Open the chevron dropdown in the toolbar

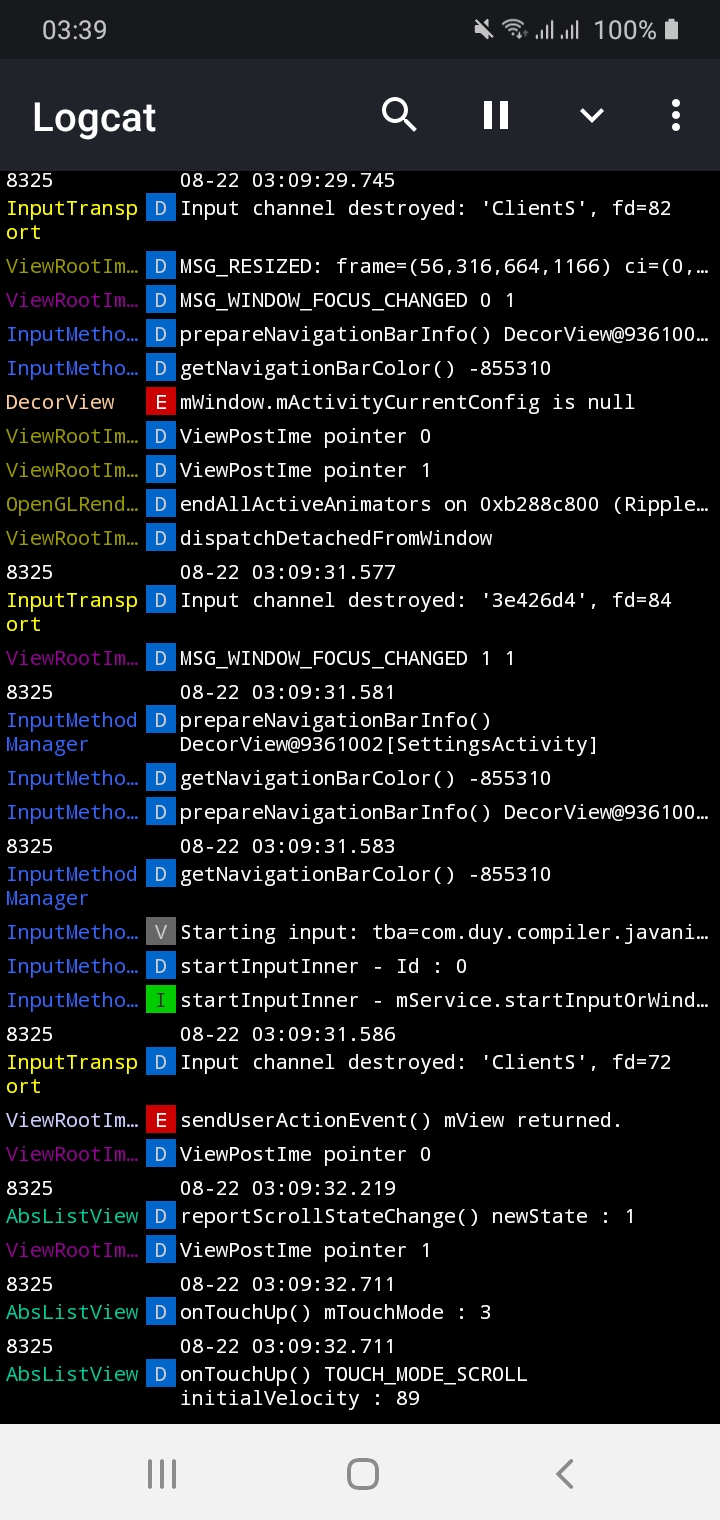pos(591,115)
